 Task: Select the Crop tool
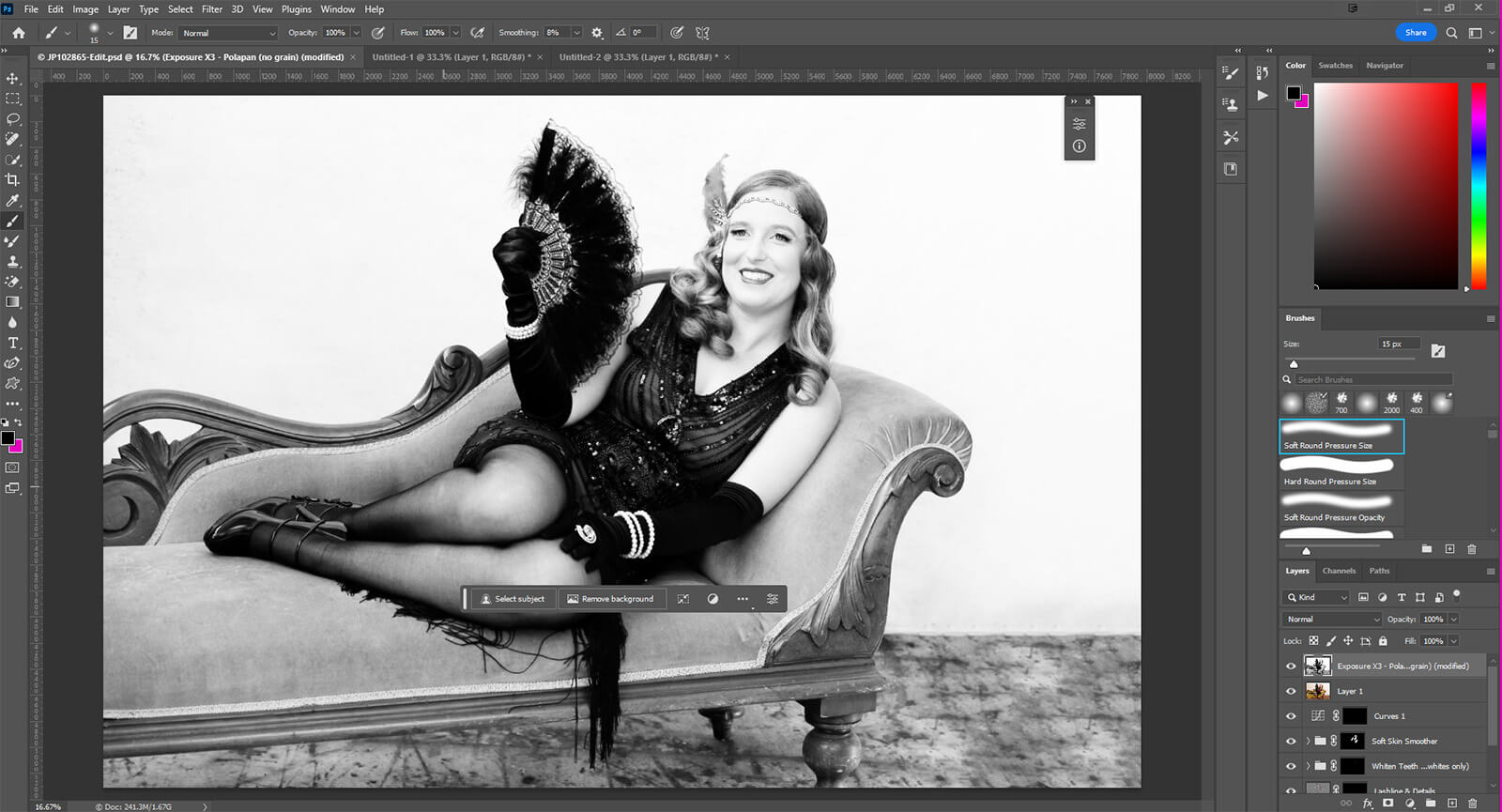pyautogui.click(x=13, y=179)
